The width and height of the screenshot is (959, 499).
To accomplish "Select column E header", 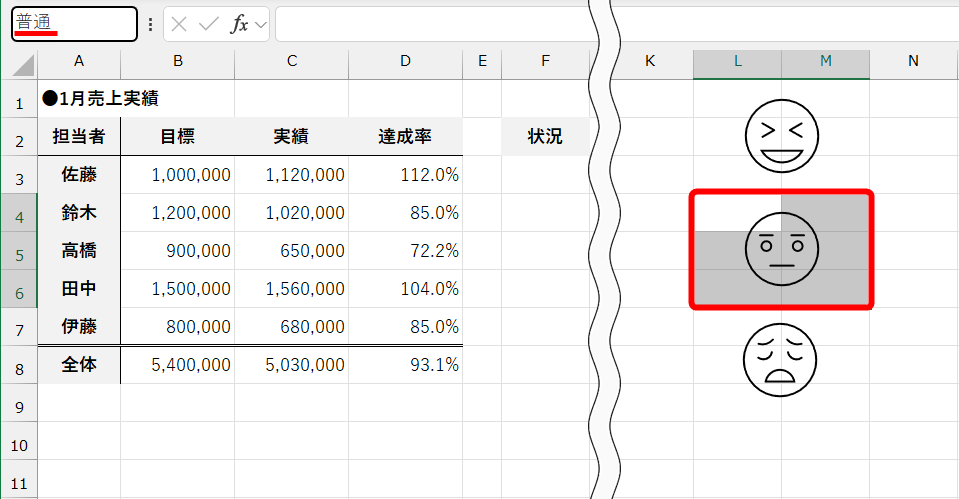I will click(482, 61).
